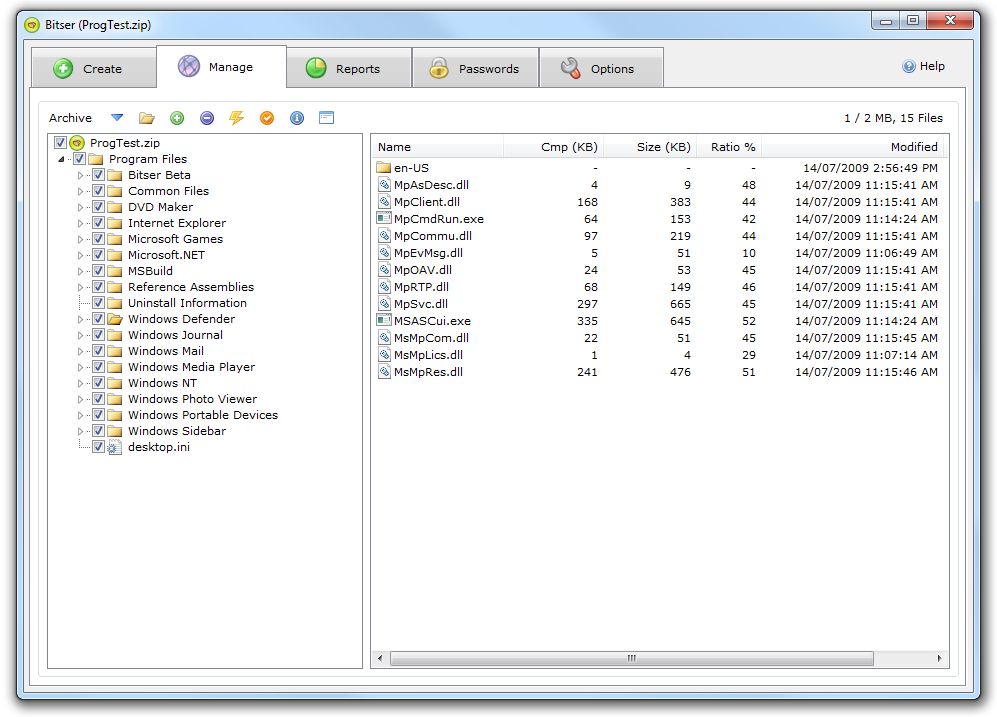Switch to the Options tab

coord(602,68)
